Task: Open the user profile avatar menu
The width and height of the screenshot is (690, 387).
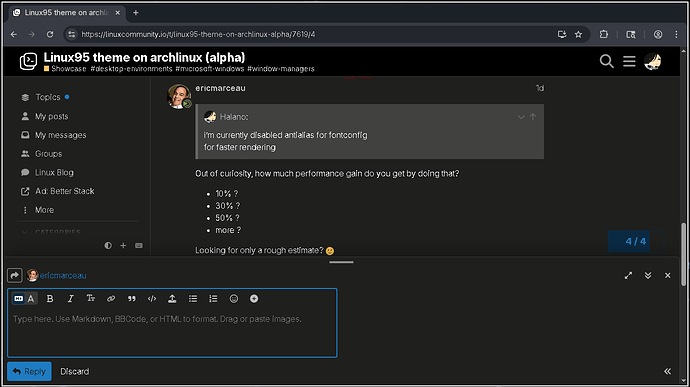Action: point(653,62)
